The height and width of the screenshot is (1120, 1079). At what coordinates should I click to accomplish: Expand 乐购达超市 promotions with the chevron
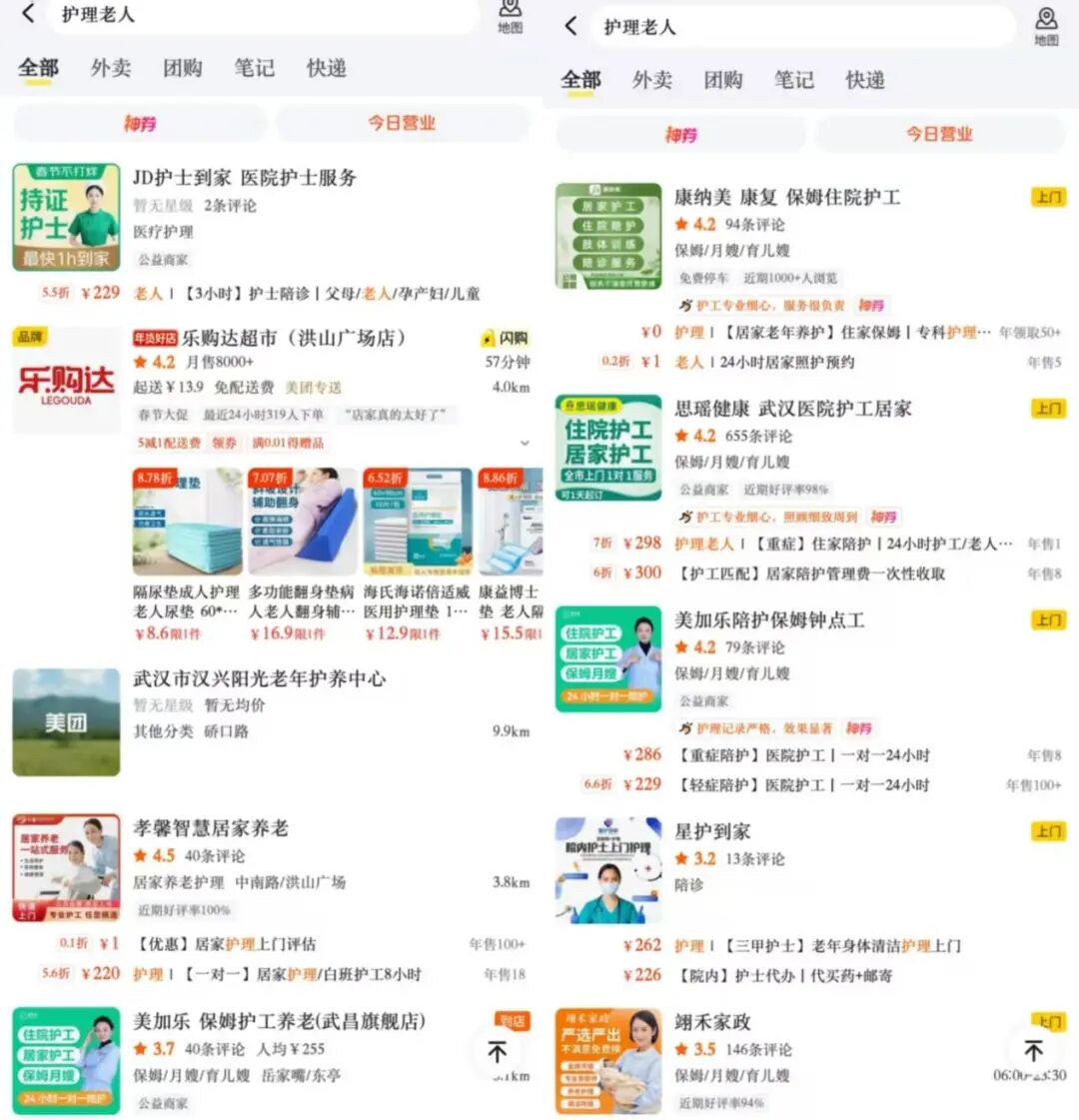coord(525,443)
